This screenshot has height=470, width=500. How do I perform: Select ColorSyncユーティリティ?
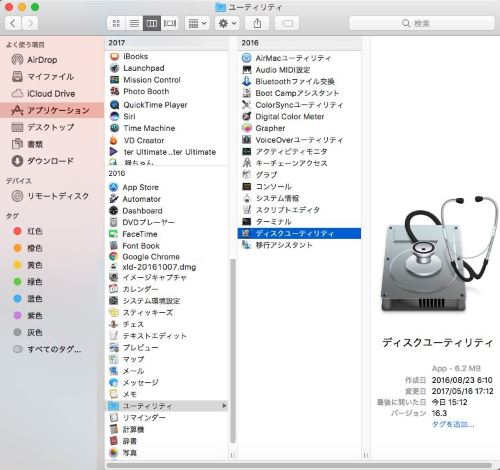[x=299, y=105]
